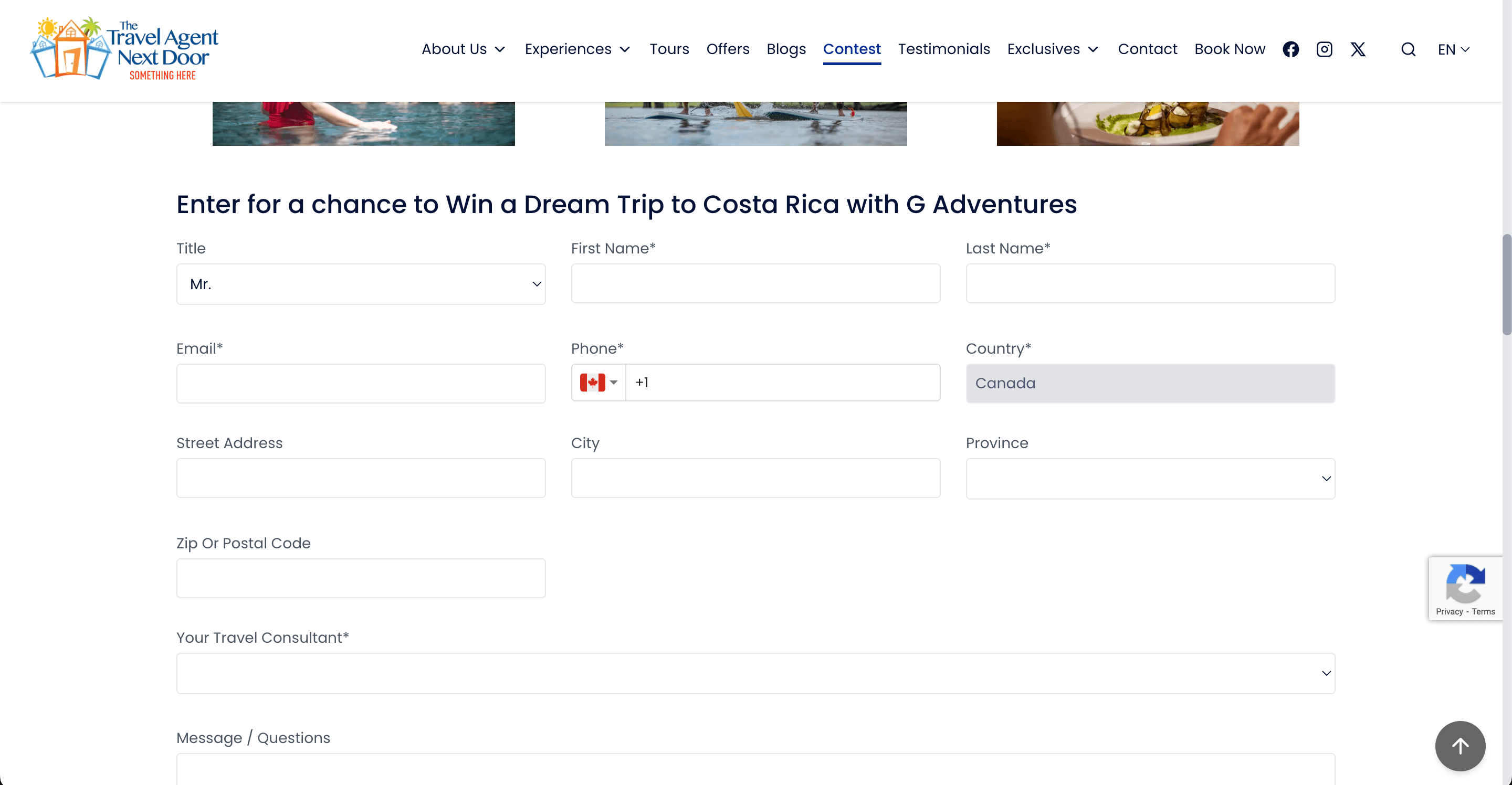Open the Facebook page icon

(1290, 49)
